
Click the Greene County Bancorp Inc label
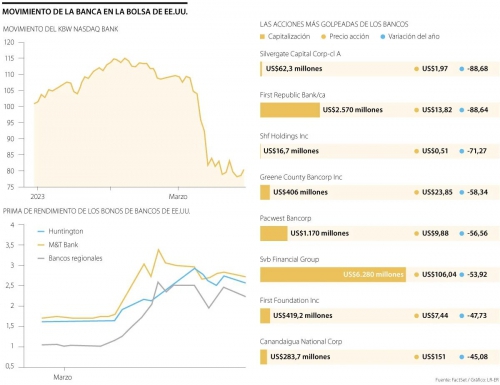pyautogui.click(x=301, y=177)
